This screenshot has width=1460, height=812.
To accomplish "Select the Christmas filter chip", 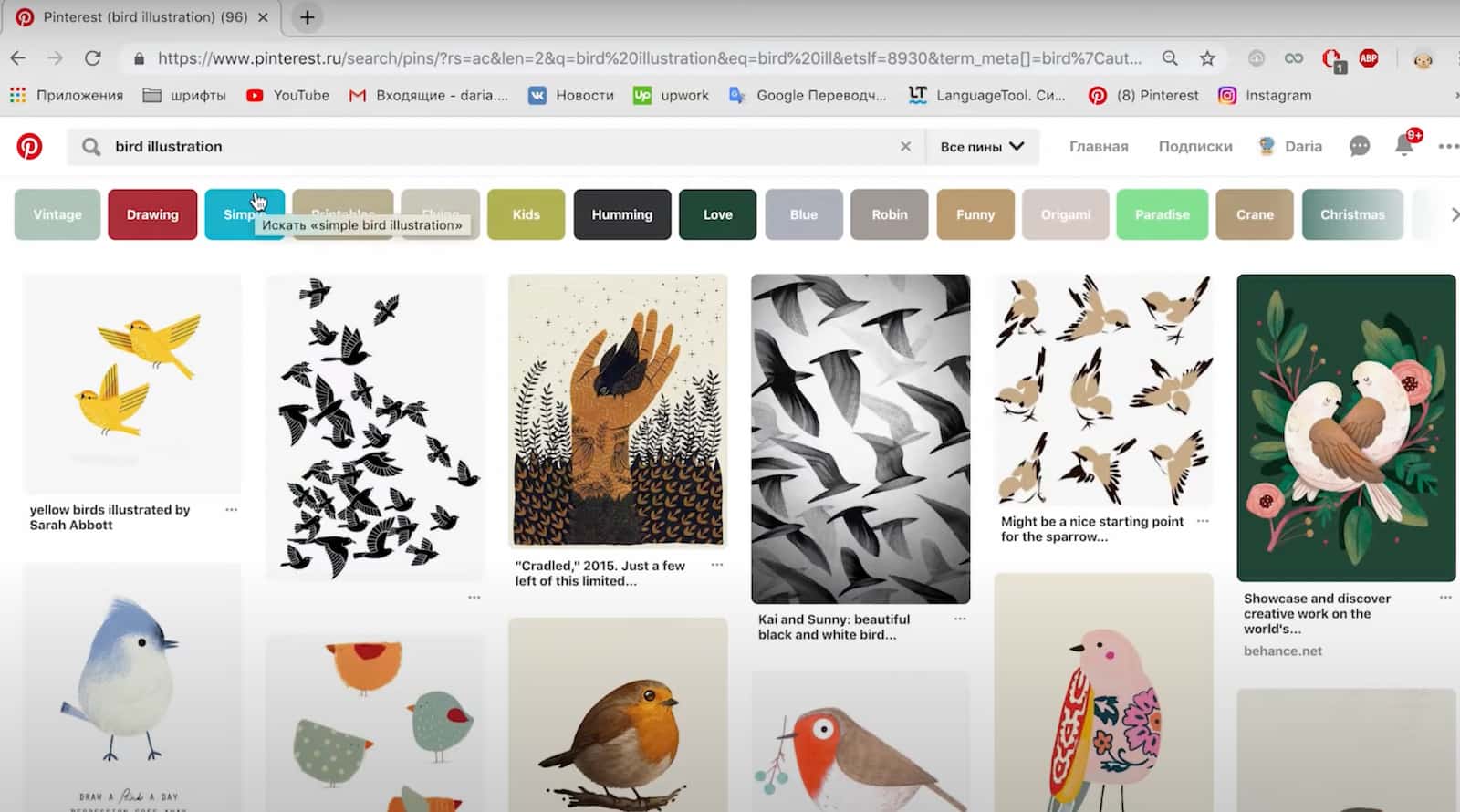I will coord(1352,214).
